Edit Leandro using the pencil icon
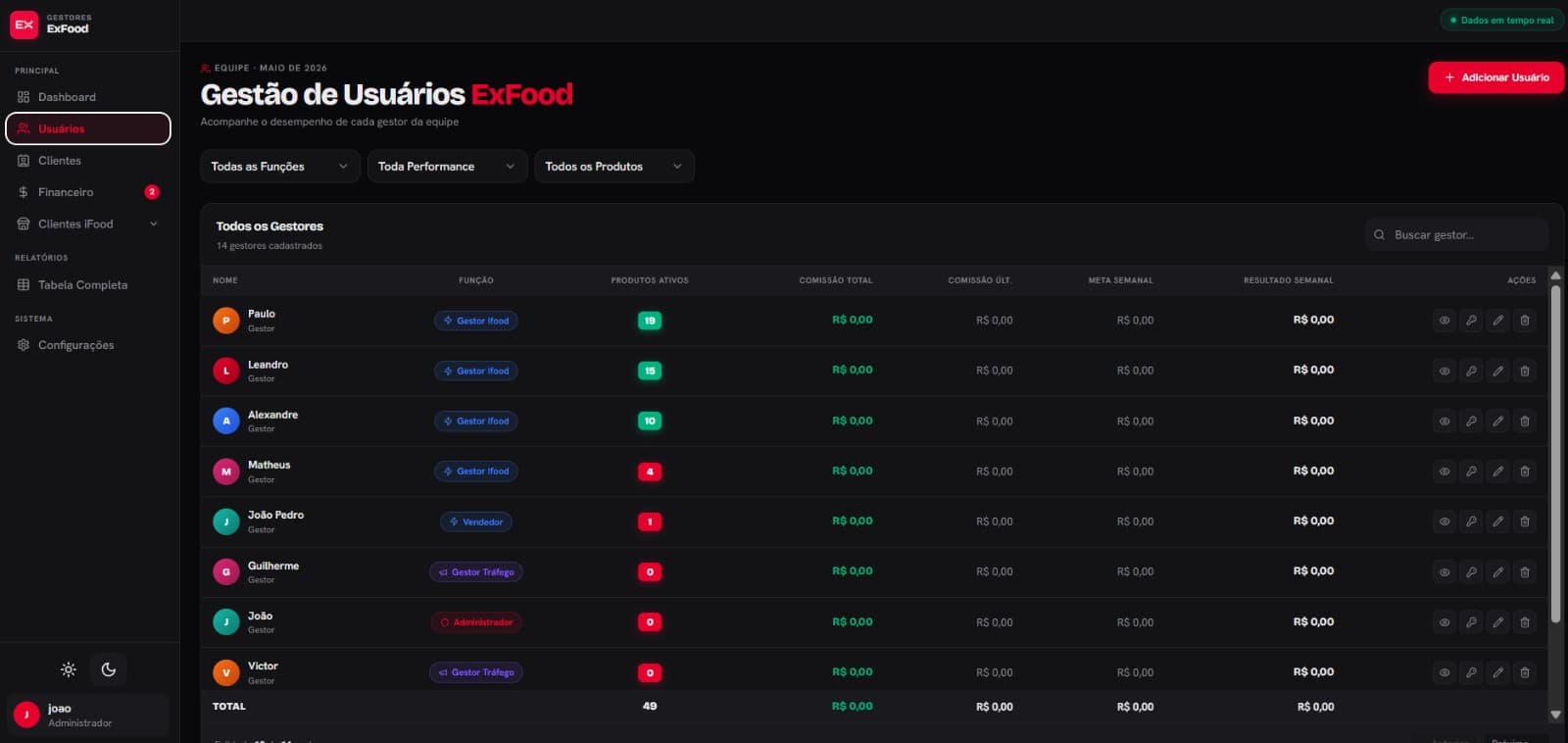This screenshot has height=743, width=1568. pyautogui.click(x=1497, y=371)
